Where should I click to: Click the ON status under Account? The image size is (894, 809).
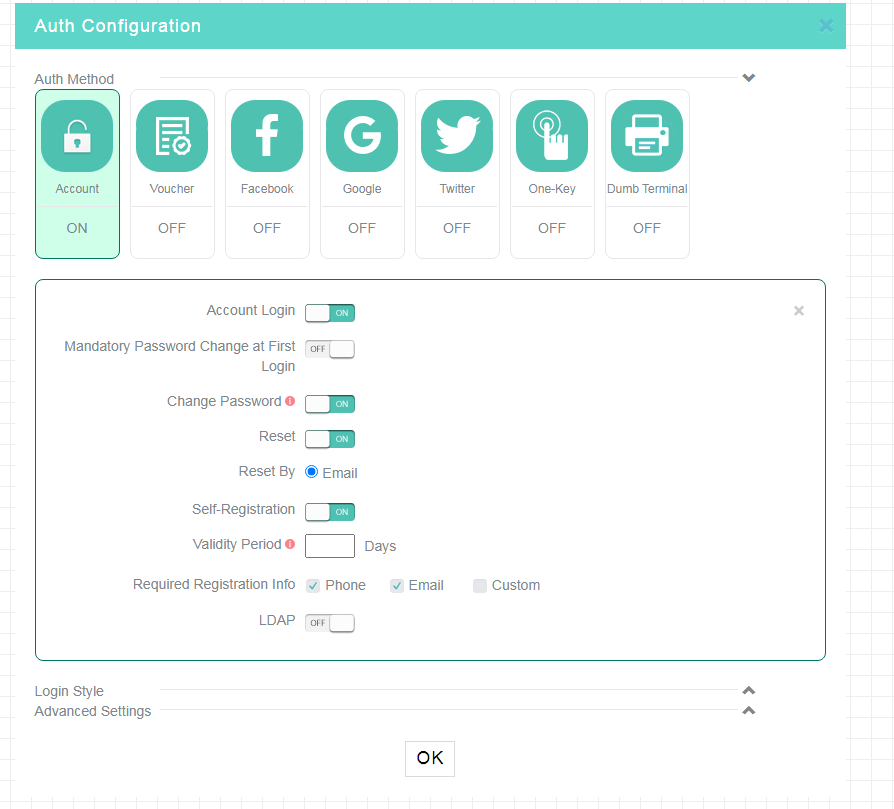[77, 228]
